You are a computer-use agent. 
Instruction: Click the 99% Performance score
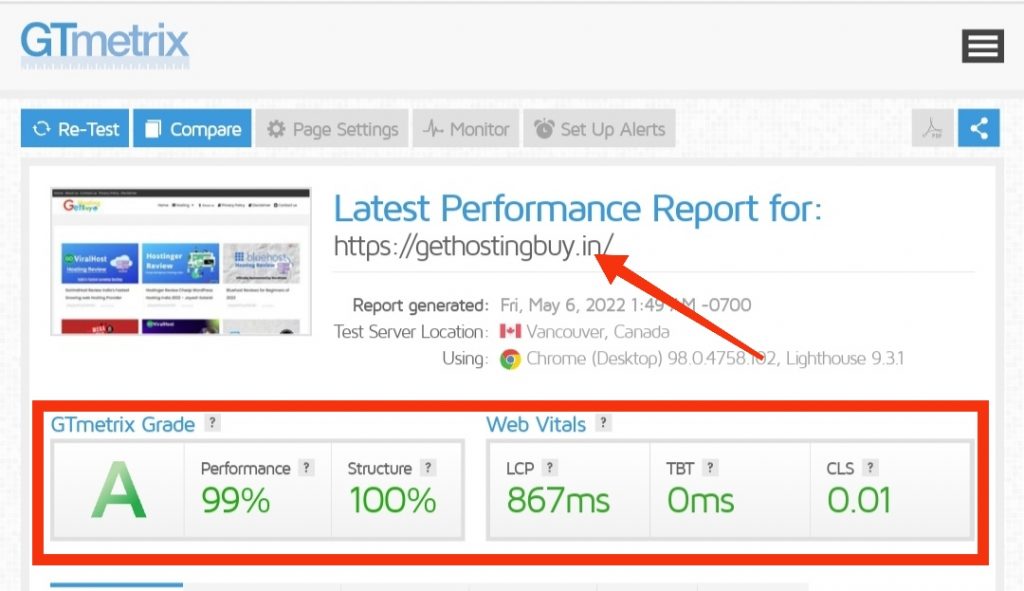click(x=236, y=501)
